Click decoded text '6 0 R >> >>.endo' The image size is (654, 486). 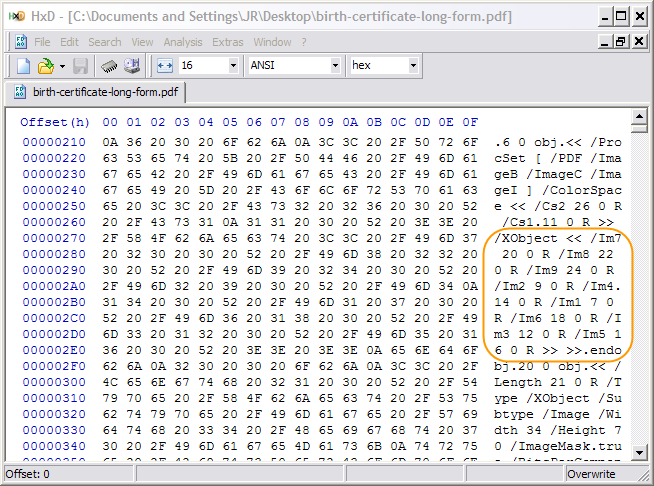click(x=558, y=350)
